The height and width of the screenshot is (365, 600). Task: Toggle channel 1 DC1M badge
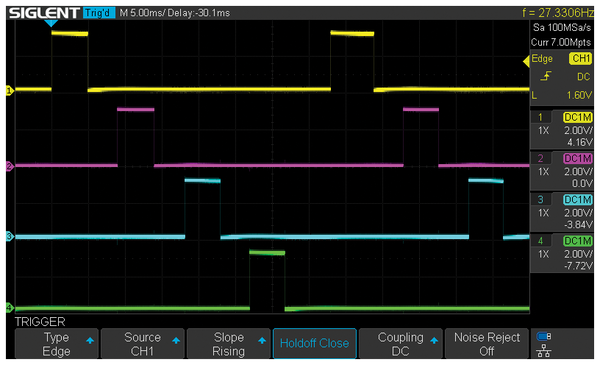pos(577,117)
